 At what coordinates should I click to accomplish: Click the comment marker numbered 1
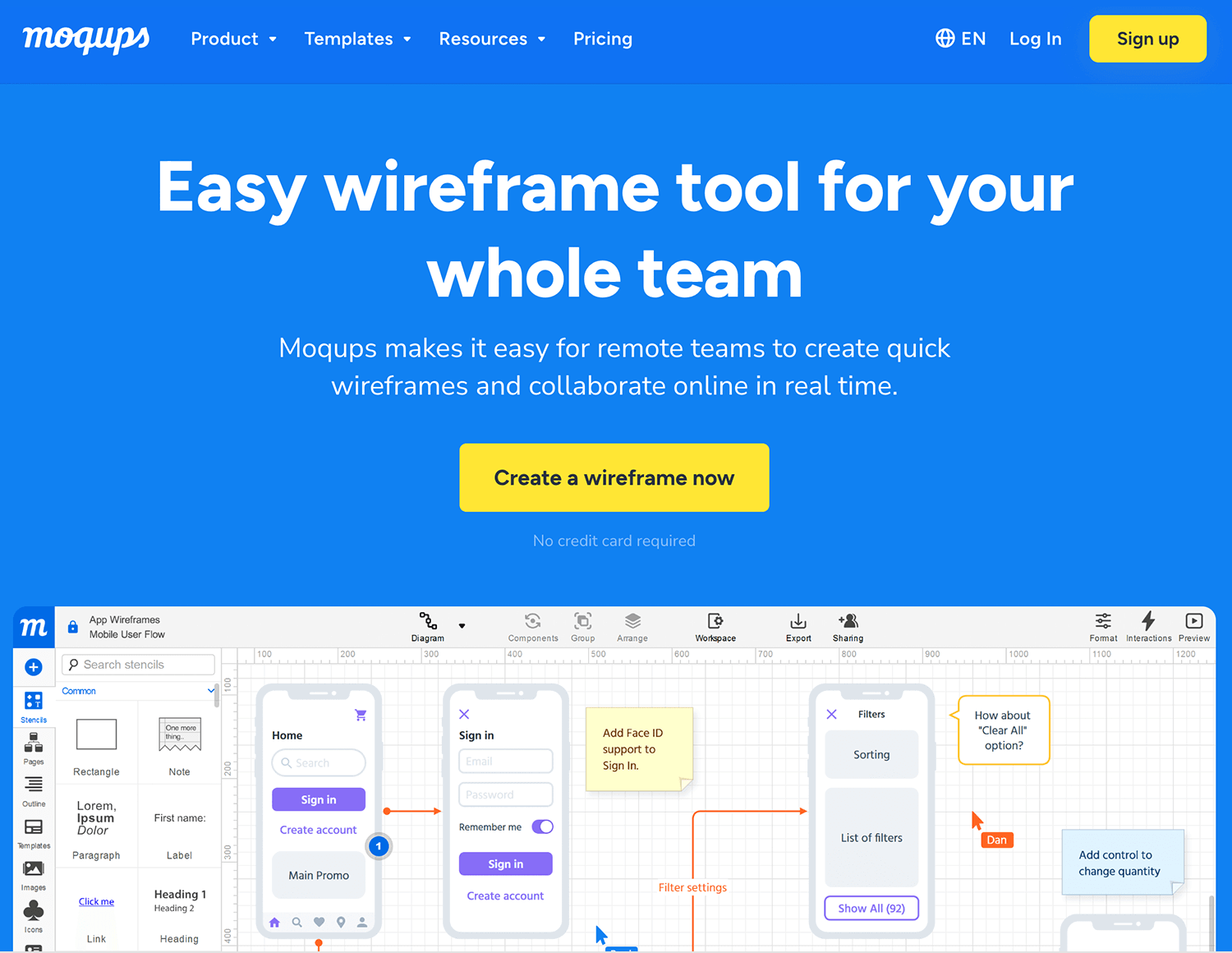[x=379, y=845]
